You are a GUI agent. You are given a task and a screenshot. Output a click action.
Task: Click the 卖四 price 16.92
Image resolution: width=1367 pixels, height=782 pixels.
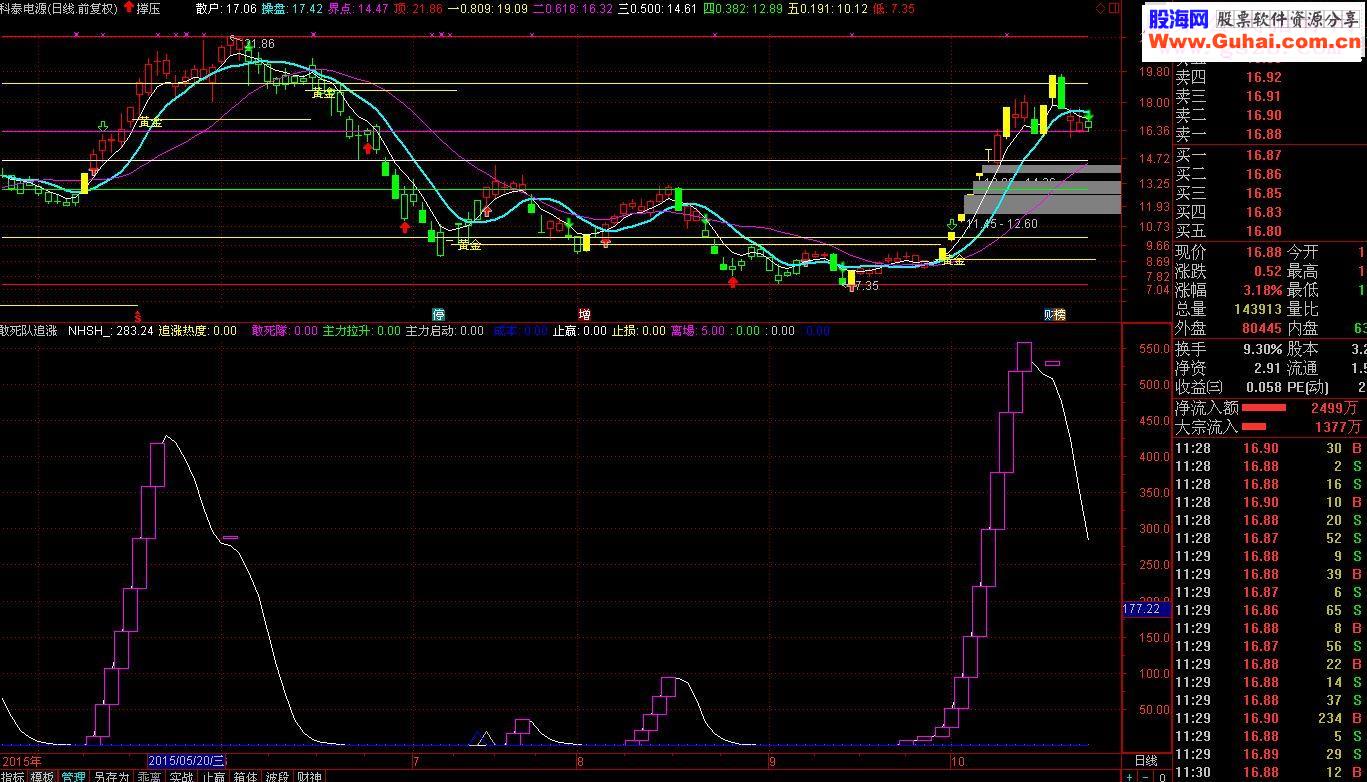pyautogui.click(x=1262, y=77)
